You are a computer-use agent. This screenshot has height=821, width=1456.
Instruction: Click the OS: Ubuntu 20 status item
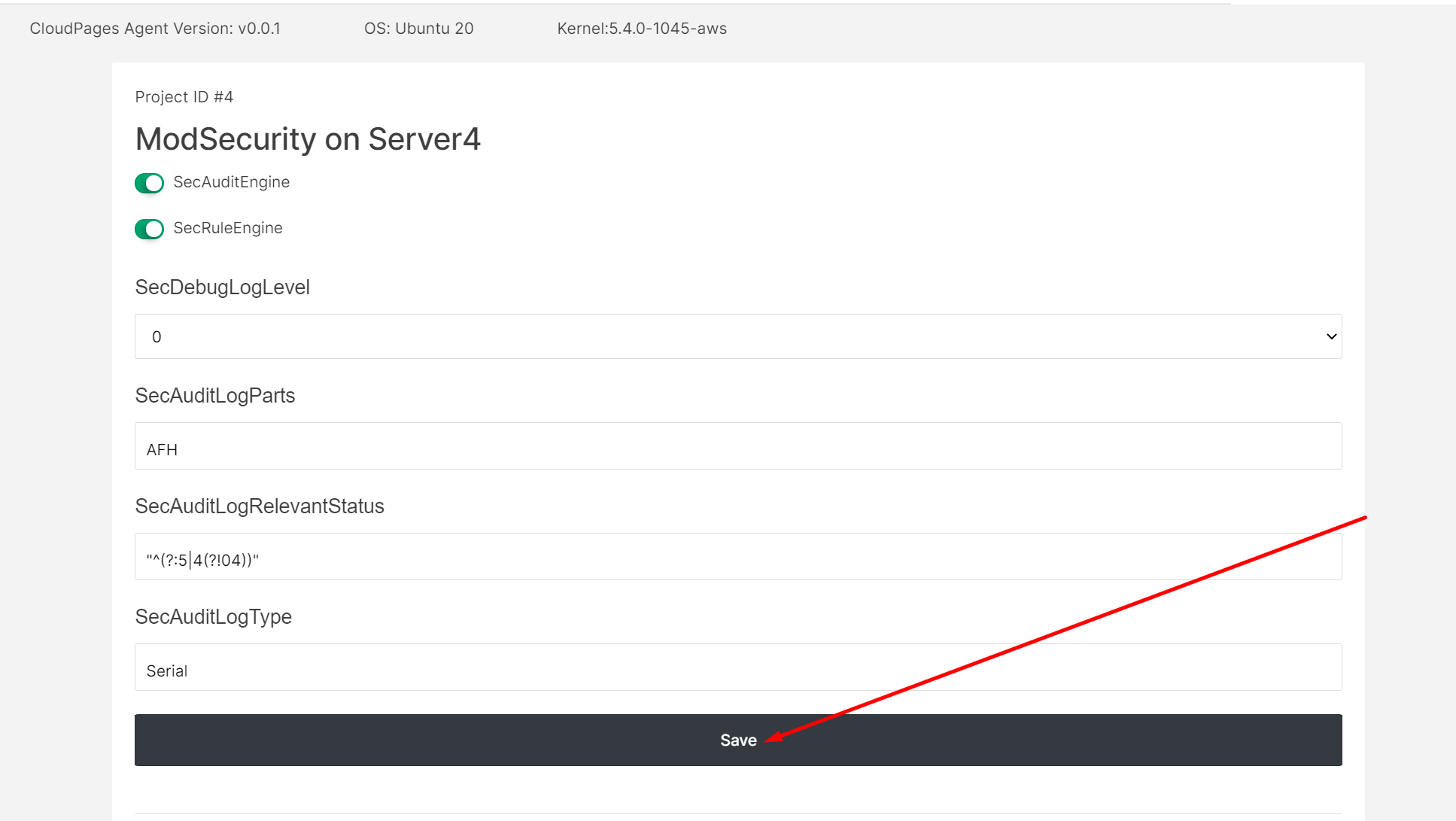click(x=418, y=28)
